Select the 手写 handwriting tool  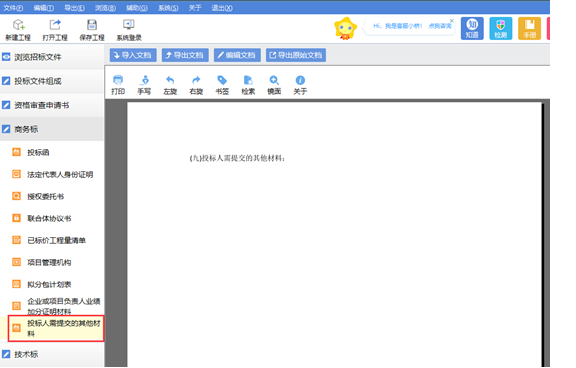click(x=144, y=80)
